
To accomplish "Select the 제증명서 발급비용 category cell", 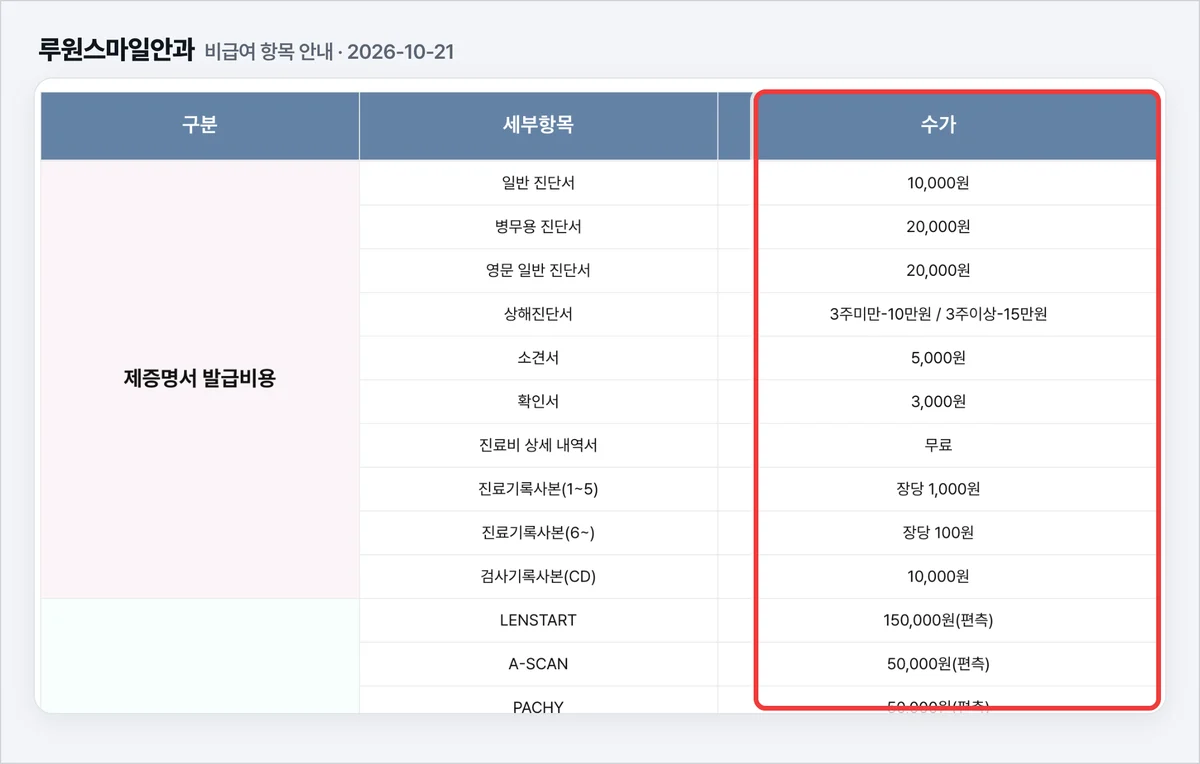I will click(x=200, y=380).
